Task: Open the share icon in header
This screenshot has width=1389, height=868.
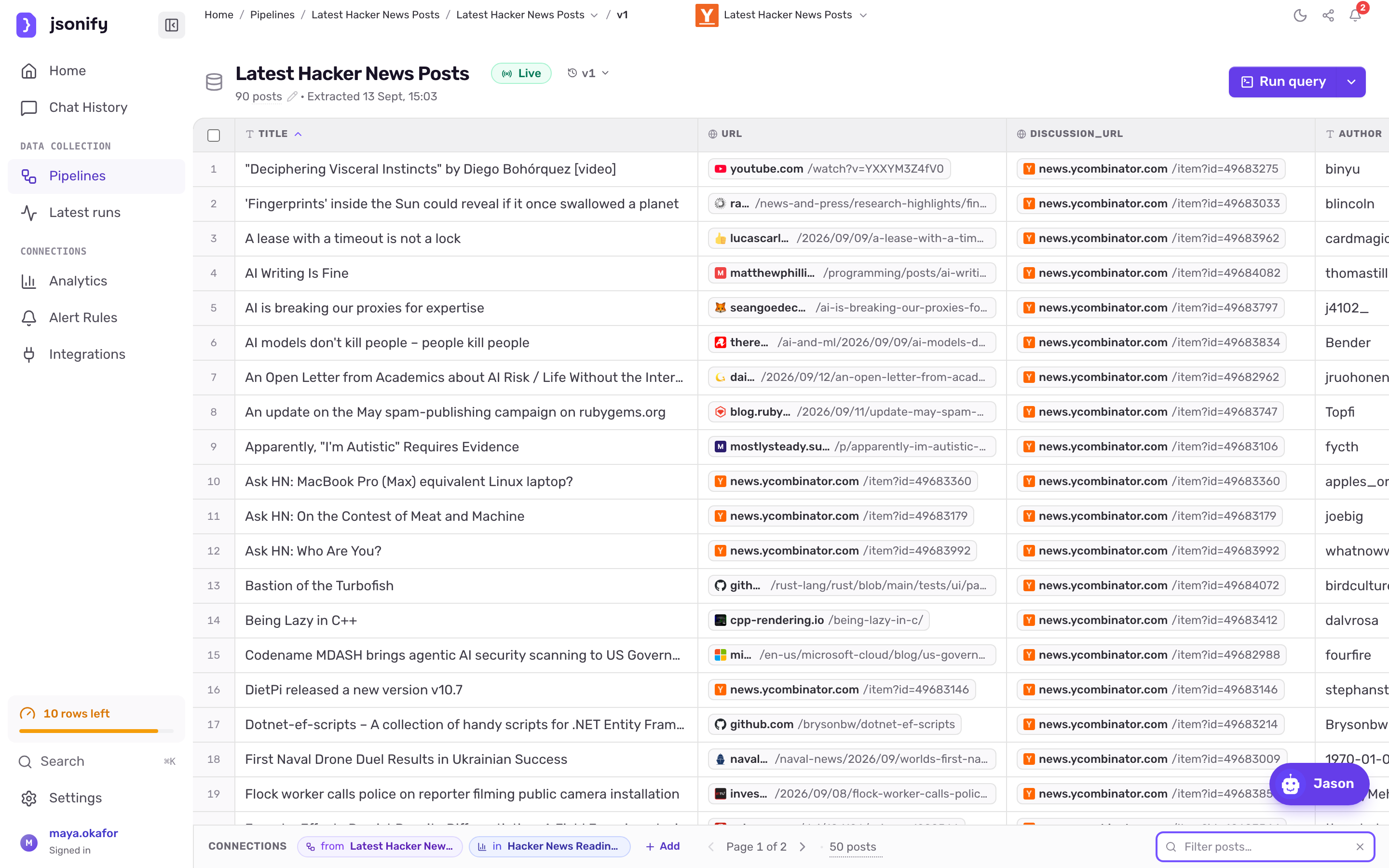Action: pos(1328,15)
